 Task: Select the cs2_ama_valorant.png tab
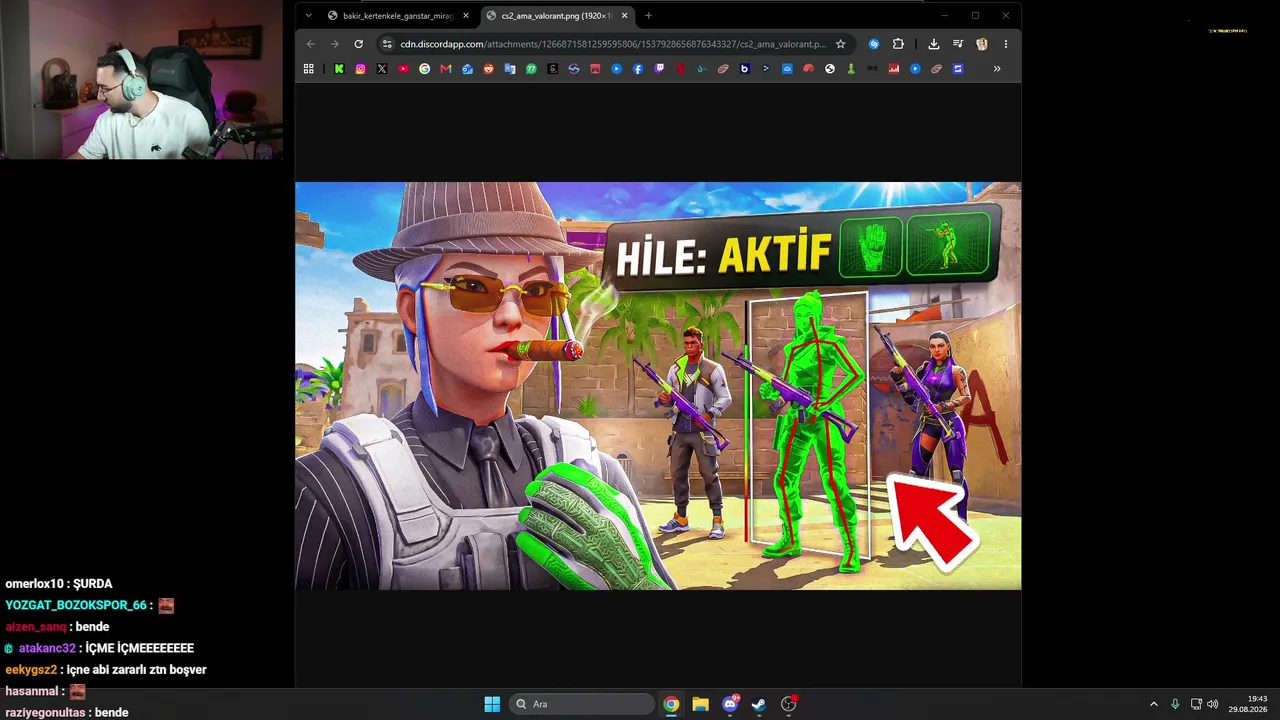point(558,16)
